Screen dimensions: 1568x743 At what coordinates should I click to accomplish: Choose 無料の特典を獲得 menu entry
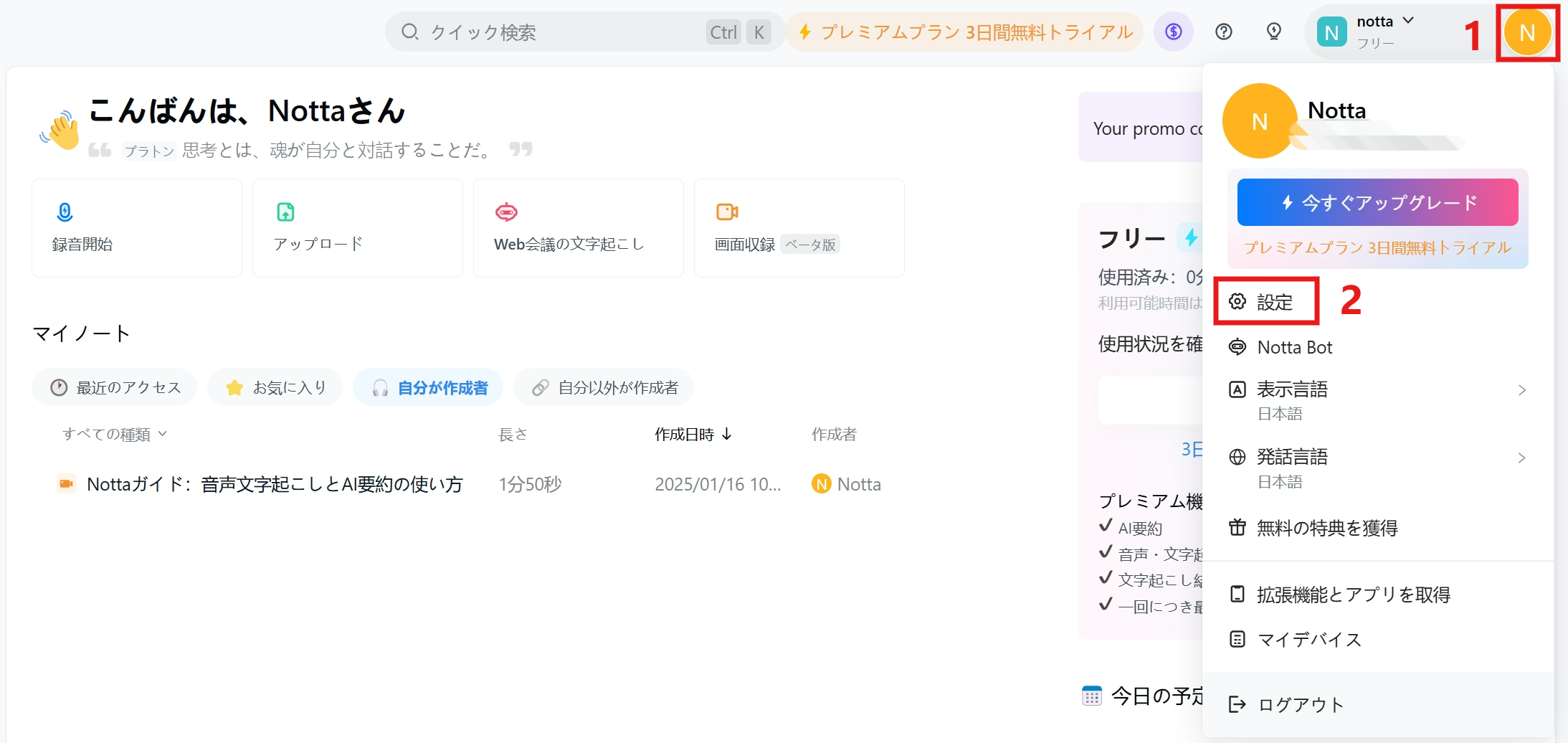pyautogui.click(x=1377, y=528)
